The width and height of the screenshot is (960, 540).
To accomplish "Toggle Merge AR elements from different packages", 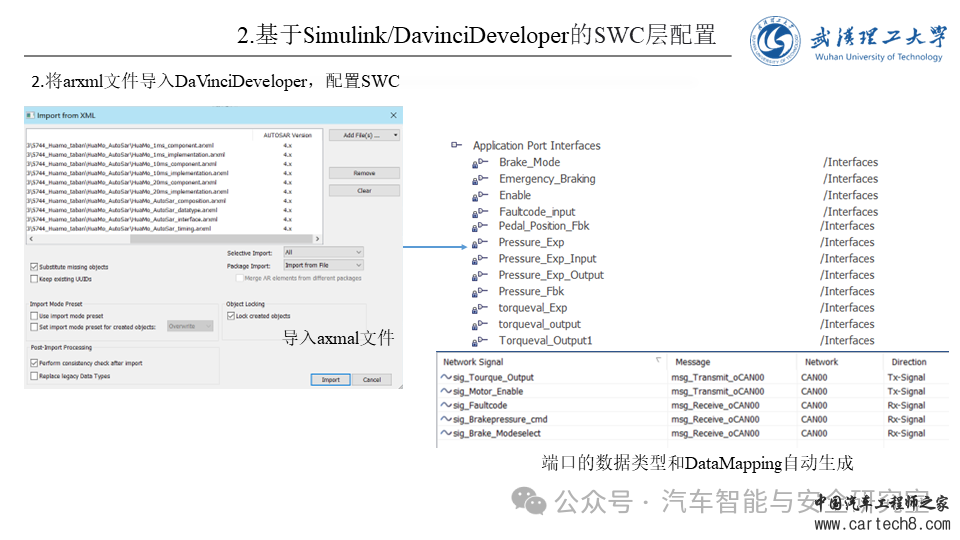I will [239, 278].
